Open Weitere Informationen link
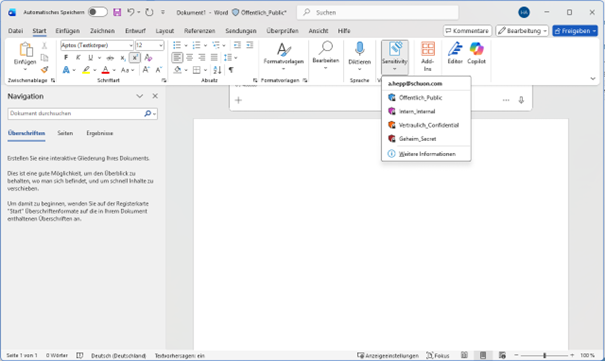 point(426,154)
